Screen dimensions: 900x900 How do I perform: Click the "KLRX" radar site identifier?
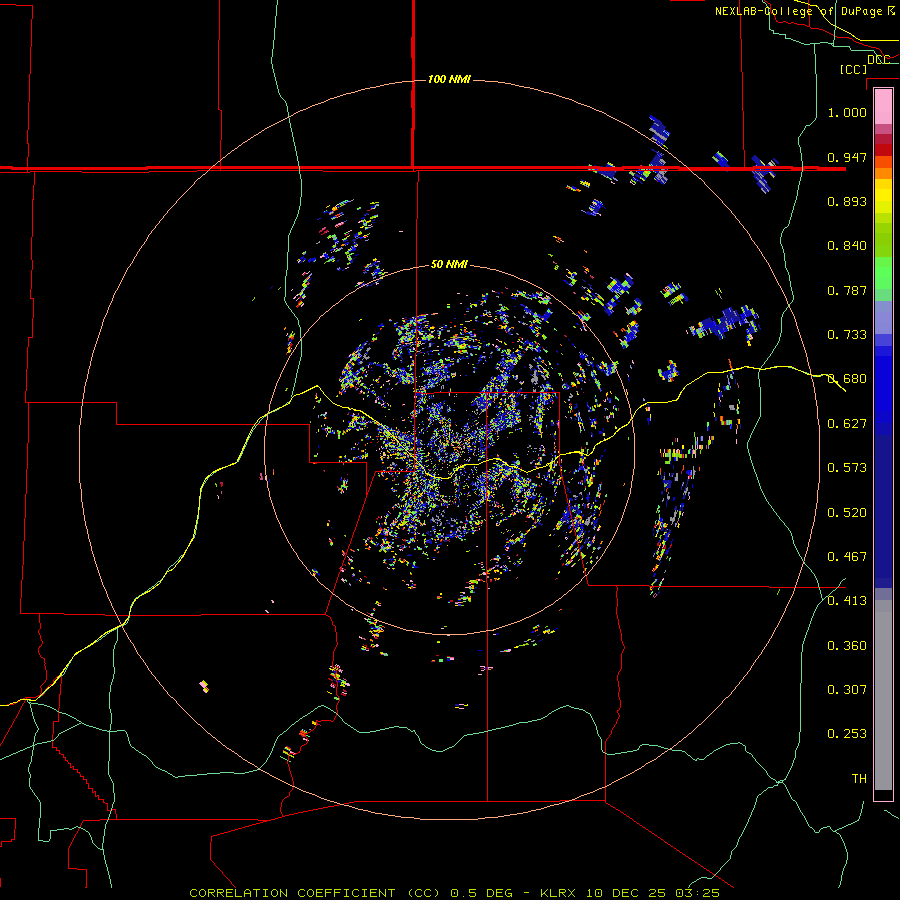tap(559, 893)
